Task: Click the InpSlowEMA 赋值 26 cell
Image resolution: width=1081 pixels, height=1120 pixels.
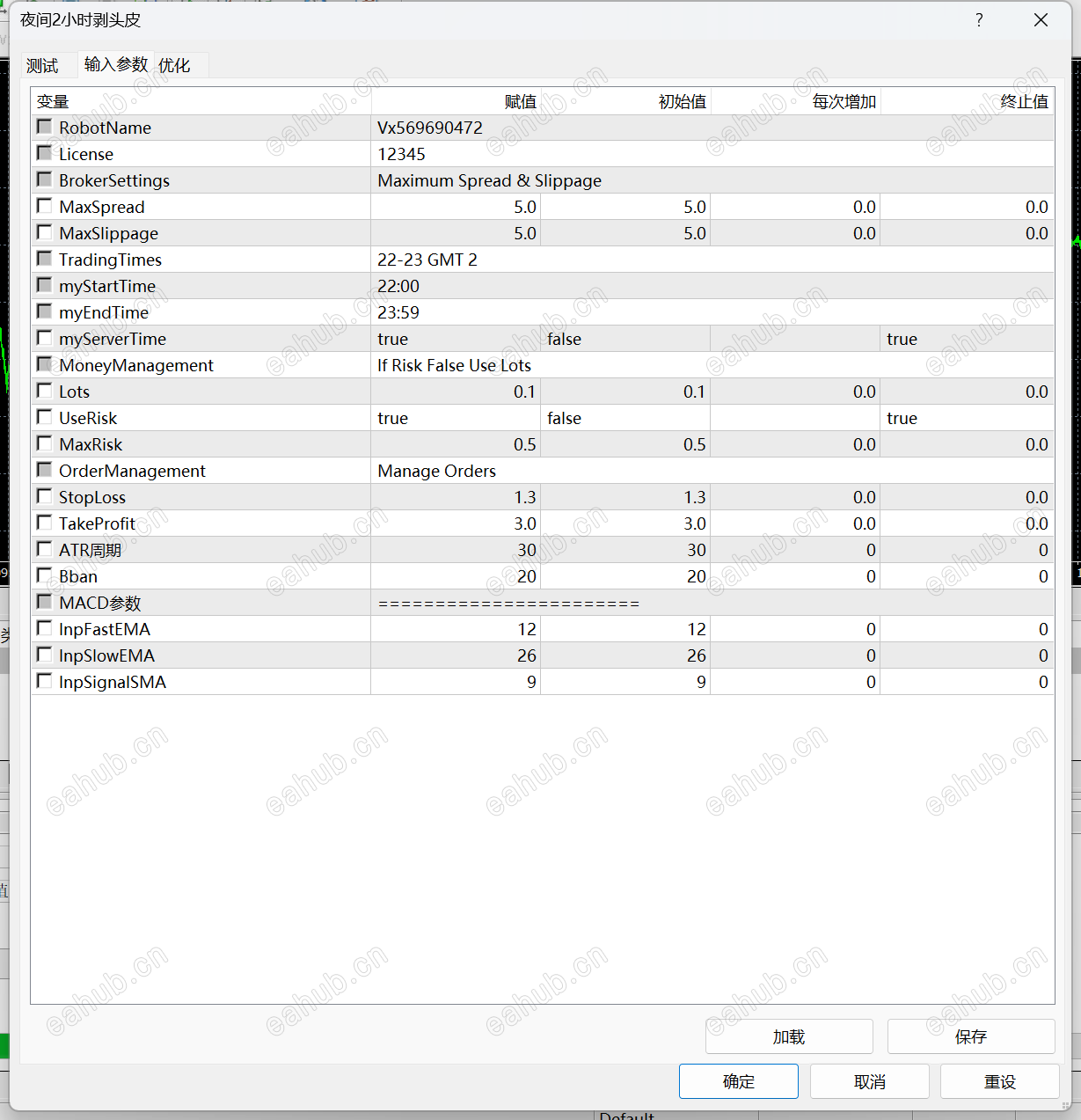Action: tap(456, 655)
